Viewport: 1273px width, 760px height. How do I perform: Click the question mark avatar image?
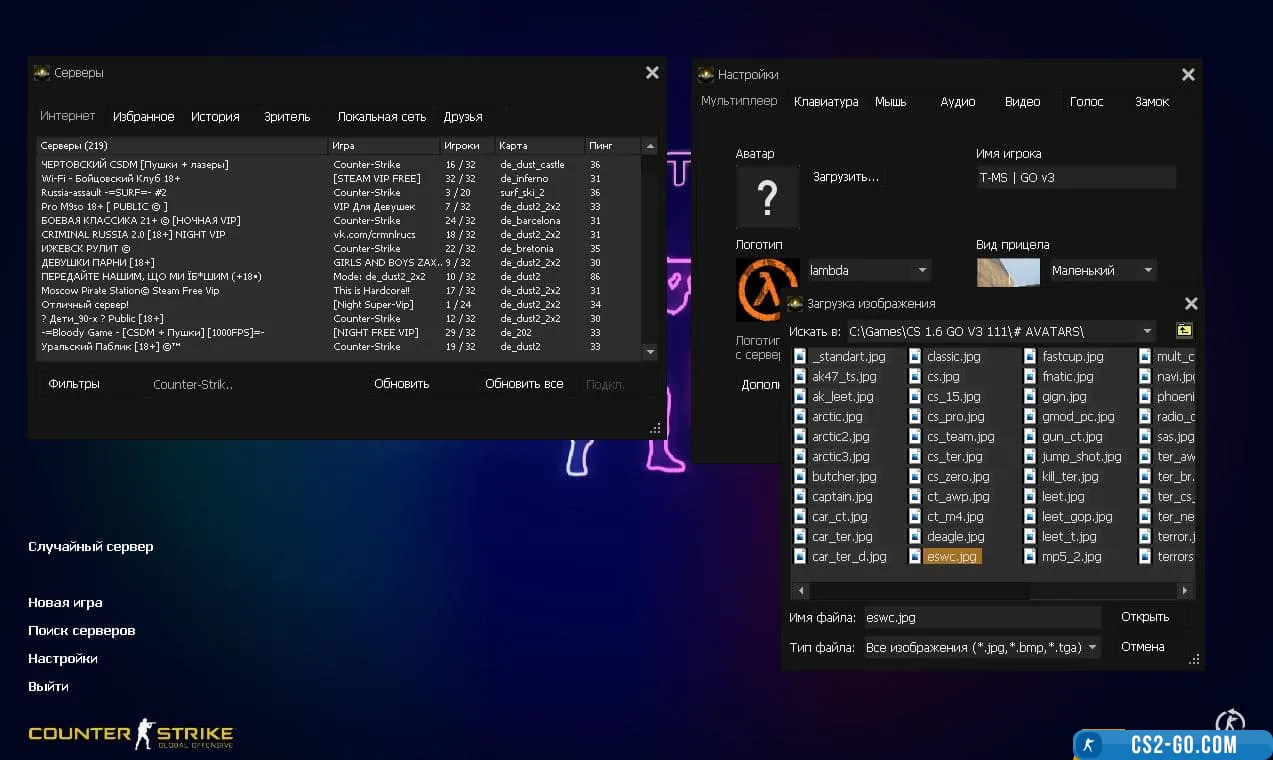(x=767, y=197)
